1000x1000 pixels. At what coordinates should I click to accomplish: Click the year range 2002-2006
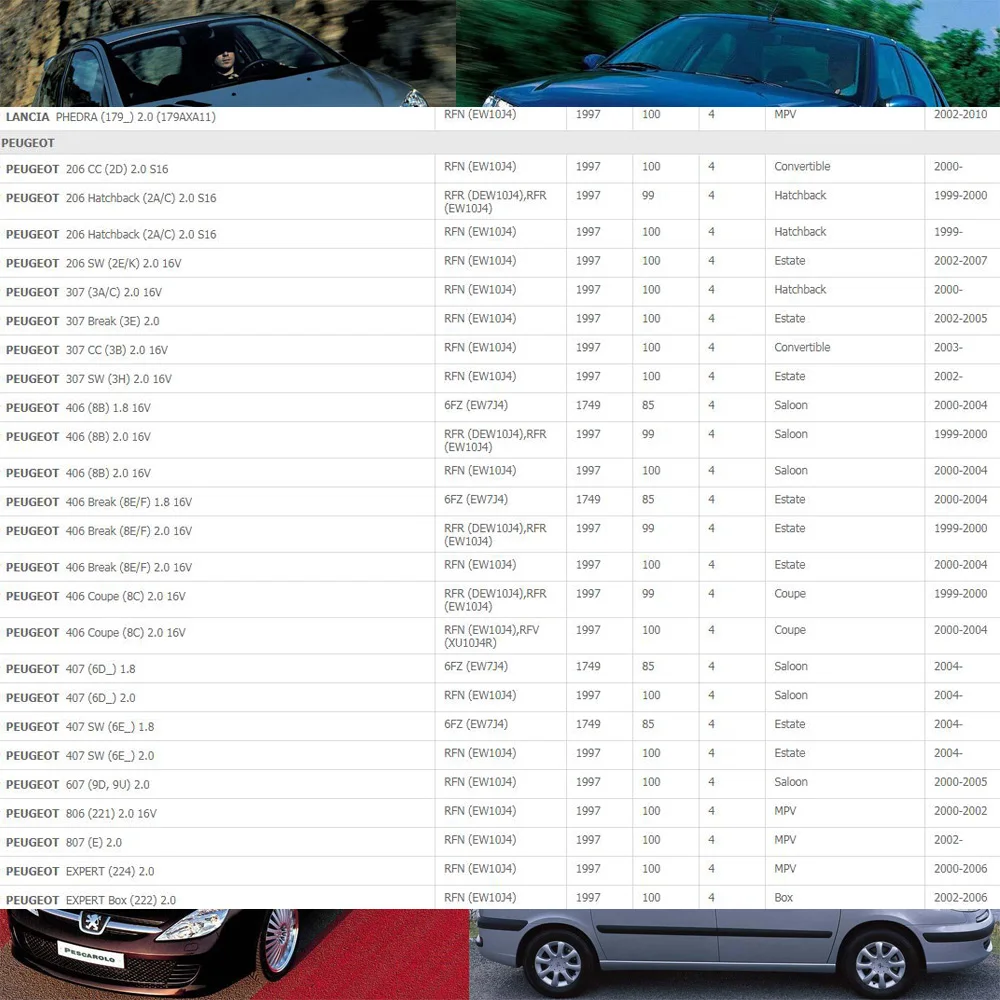[x=960, y=897]
